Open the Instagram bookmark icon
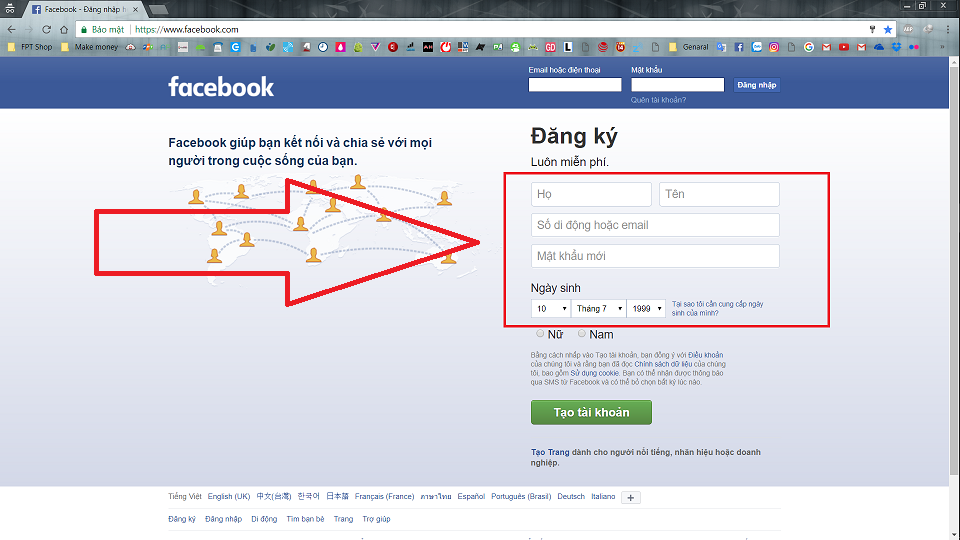 click(774, 47)
